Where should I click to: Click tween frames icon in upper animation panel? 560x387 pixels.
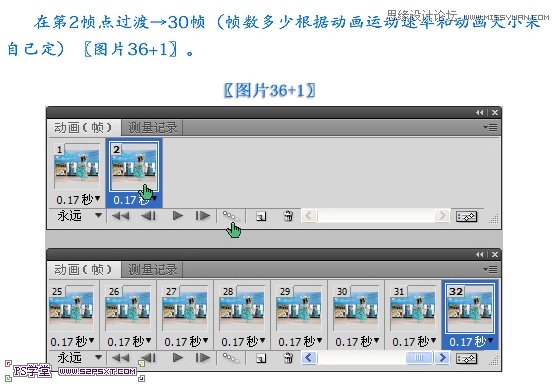230,216
